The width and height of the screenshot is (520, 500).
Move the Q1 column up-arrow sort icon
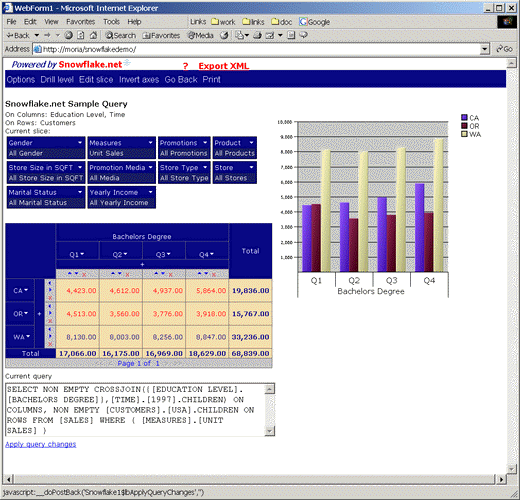coord(70,274)
